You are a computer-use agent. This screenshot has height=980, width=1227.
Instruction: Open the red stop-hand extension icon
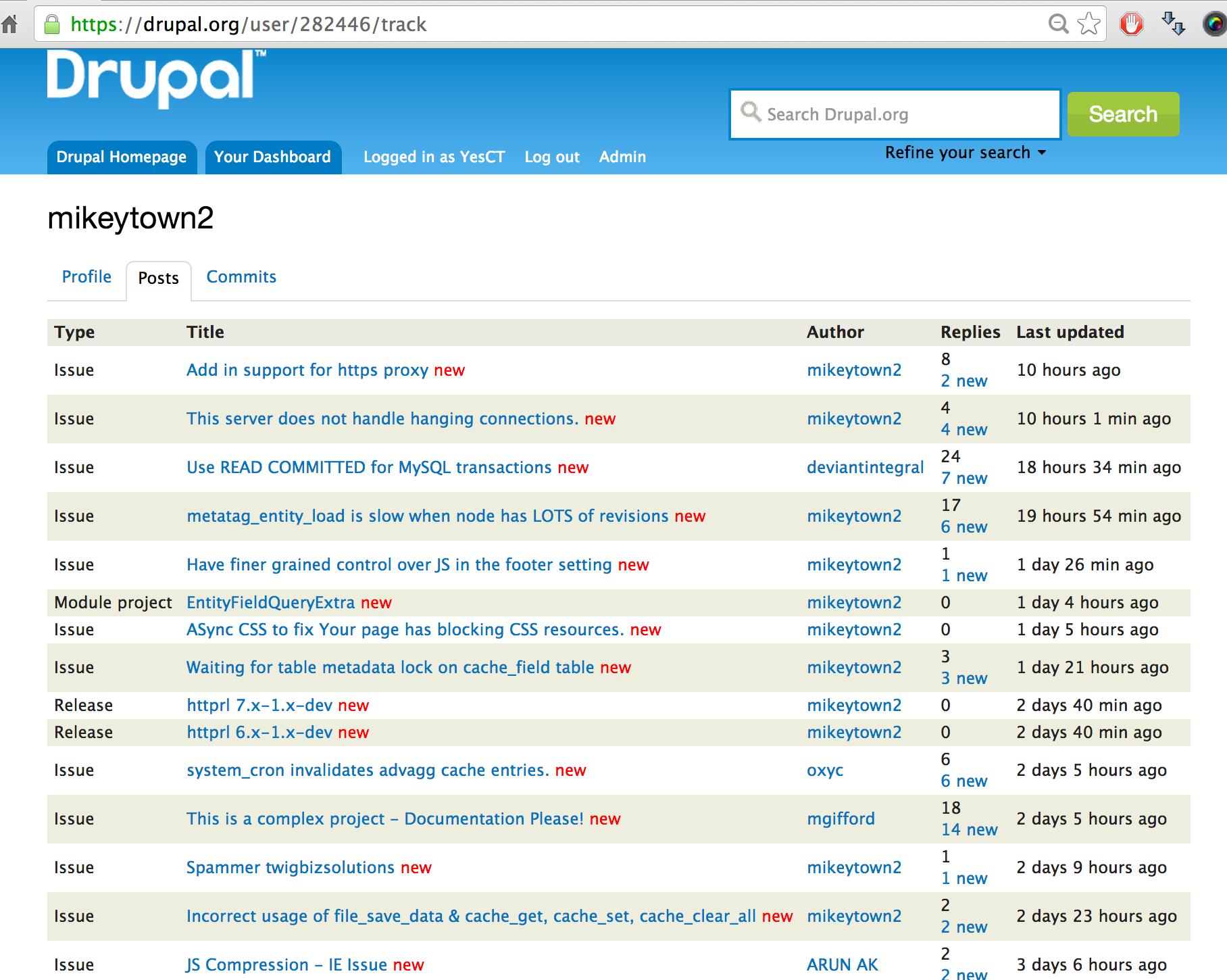click(x=1132, y=24)
